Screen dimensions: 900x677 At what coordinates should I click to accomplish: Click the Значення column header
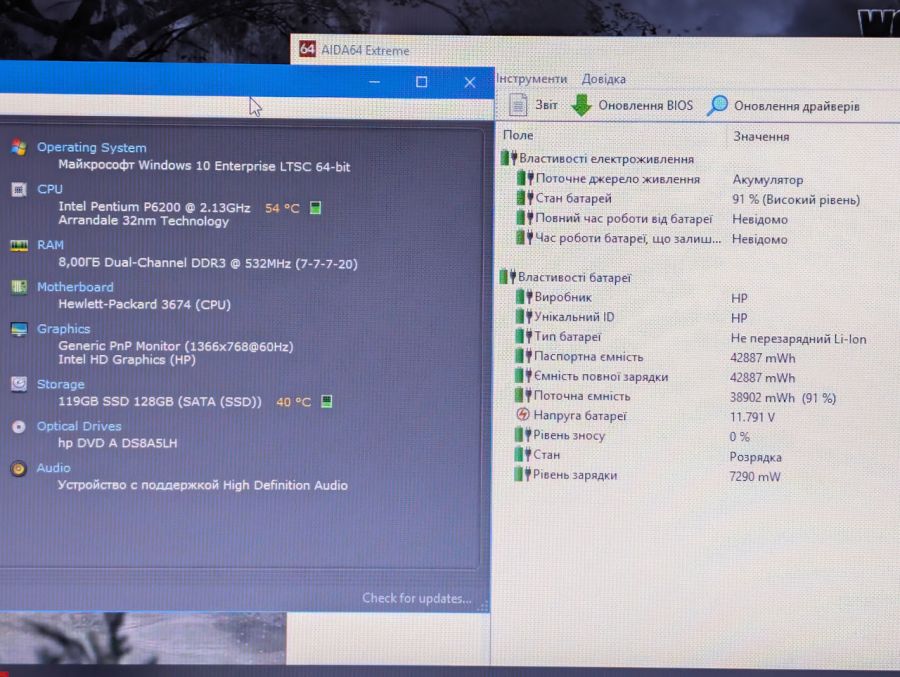761,137
